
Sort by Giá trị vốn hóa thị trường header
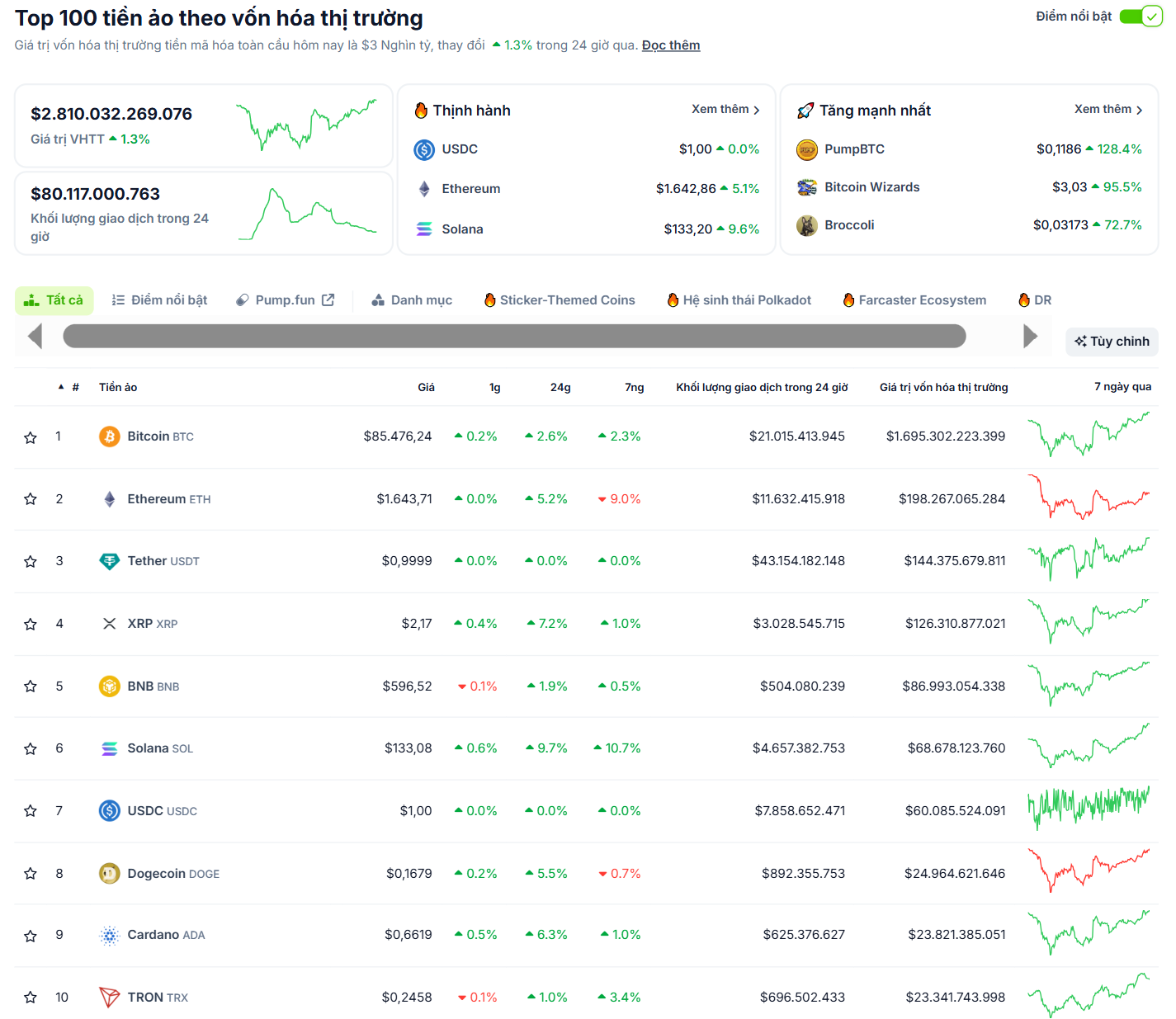click(943, 387)
